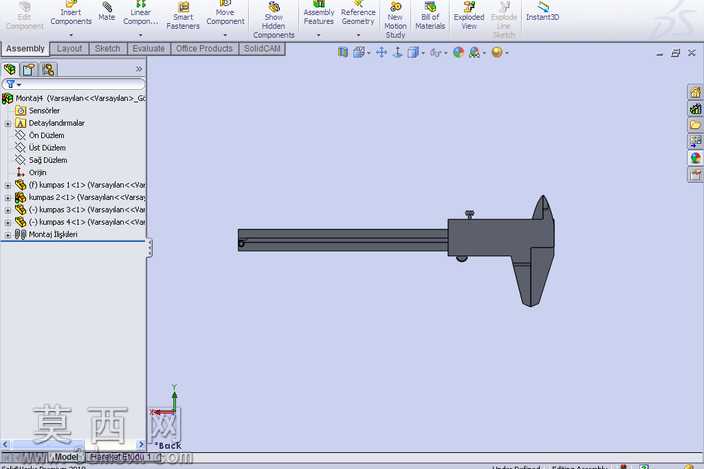Screen dimensions: 704x469
Task: Switch to the Layout tab
Action: (x=69, y=48)
